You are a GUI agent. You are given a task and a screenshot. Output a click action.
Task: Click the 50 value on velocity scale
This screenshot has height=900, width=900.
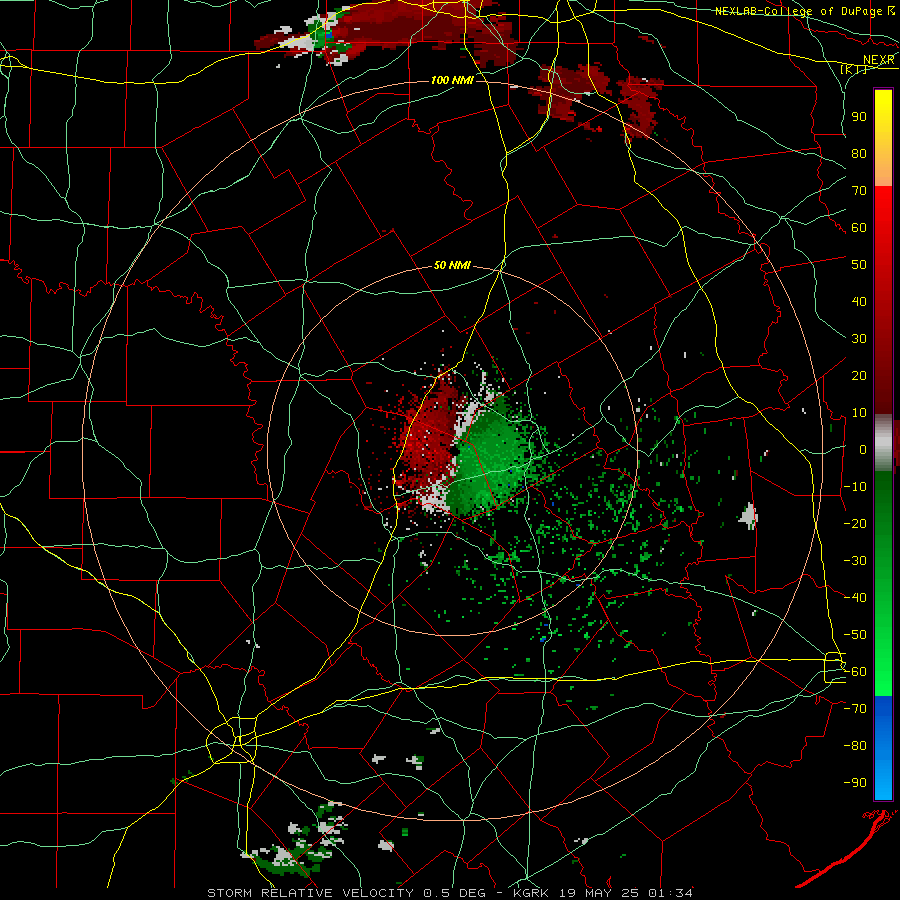pyautogui.click(x=859, y=265)
